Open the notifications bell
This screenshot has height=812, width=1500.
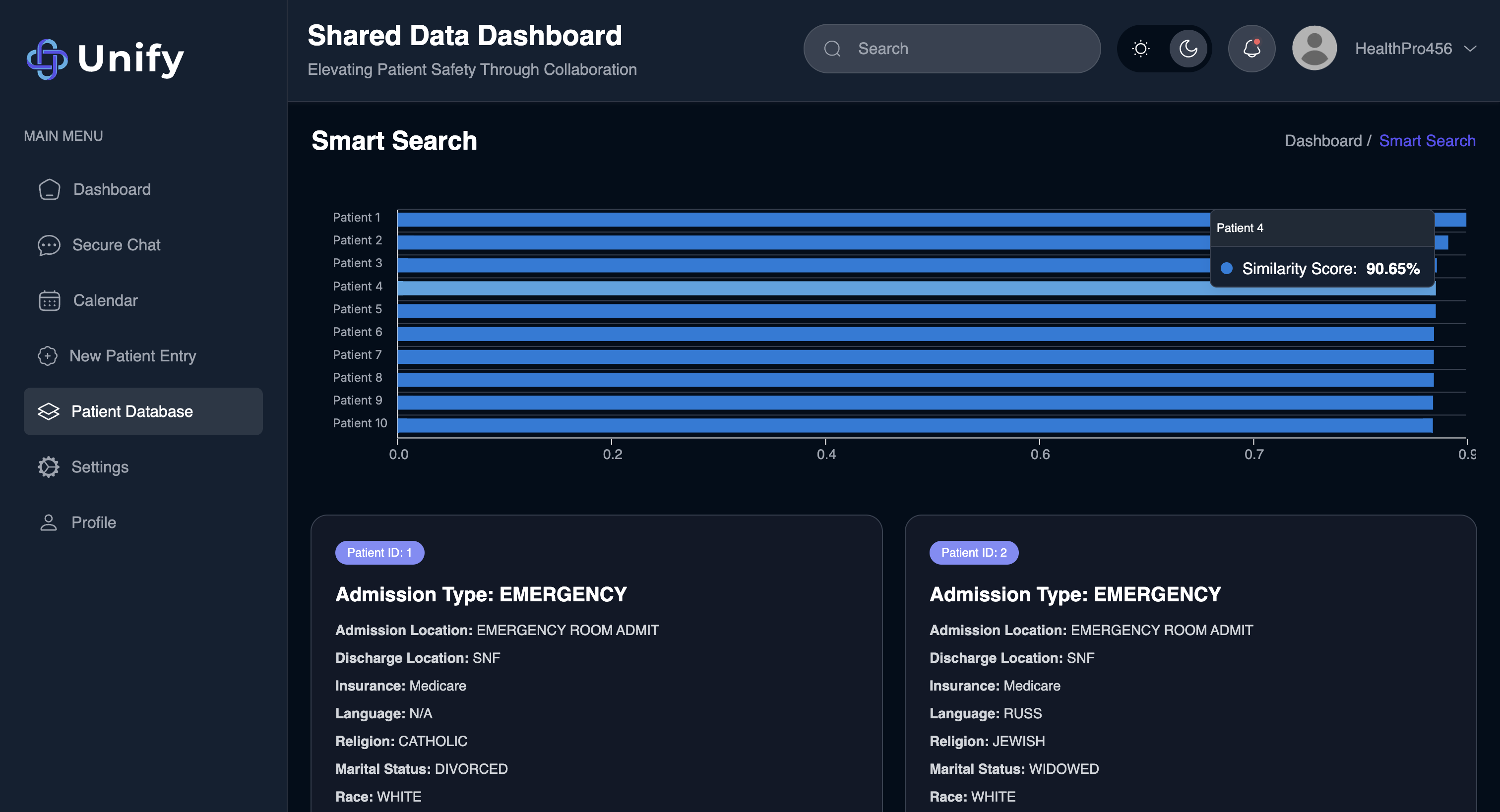(1251, 48)
